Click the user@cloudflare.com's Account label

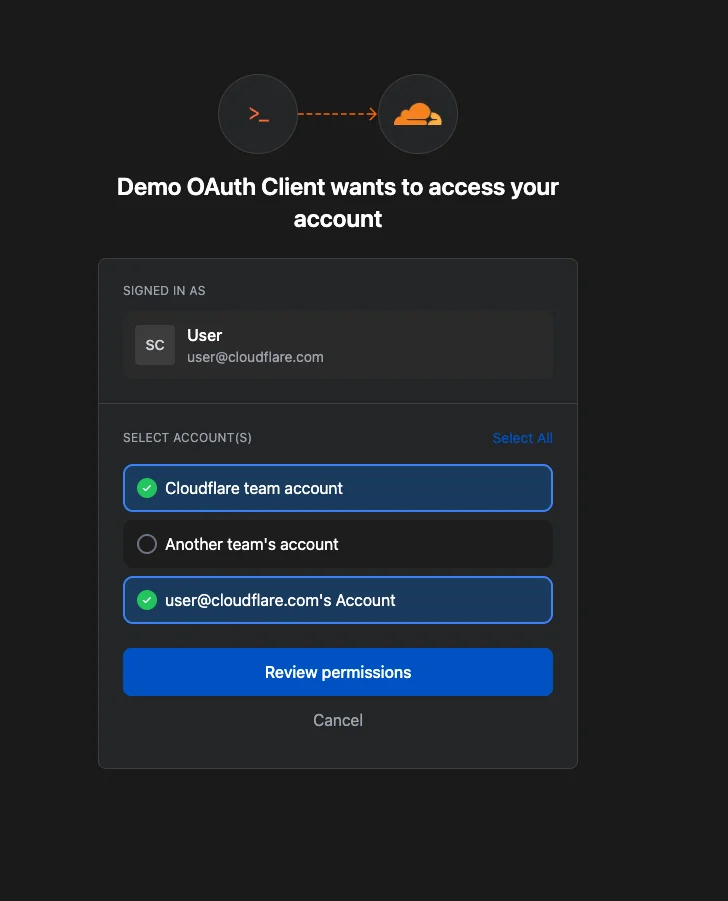280,600
